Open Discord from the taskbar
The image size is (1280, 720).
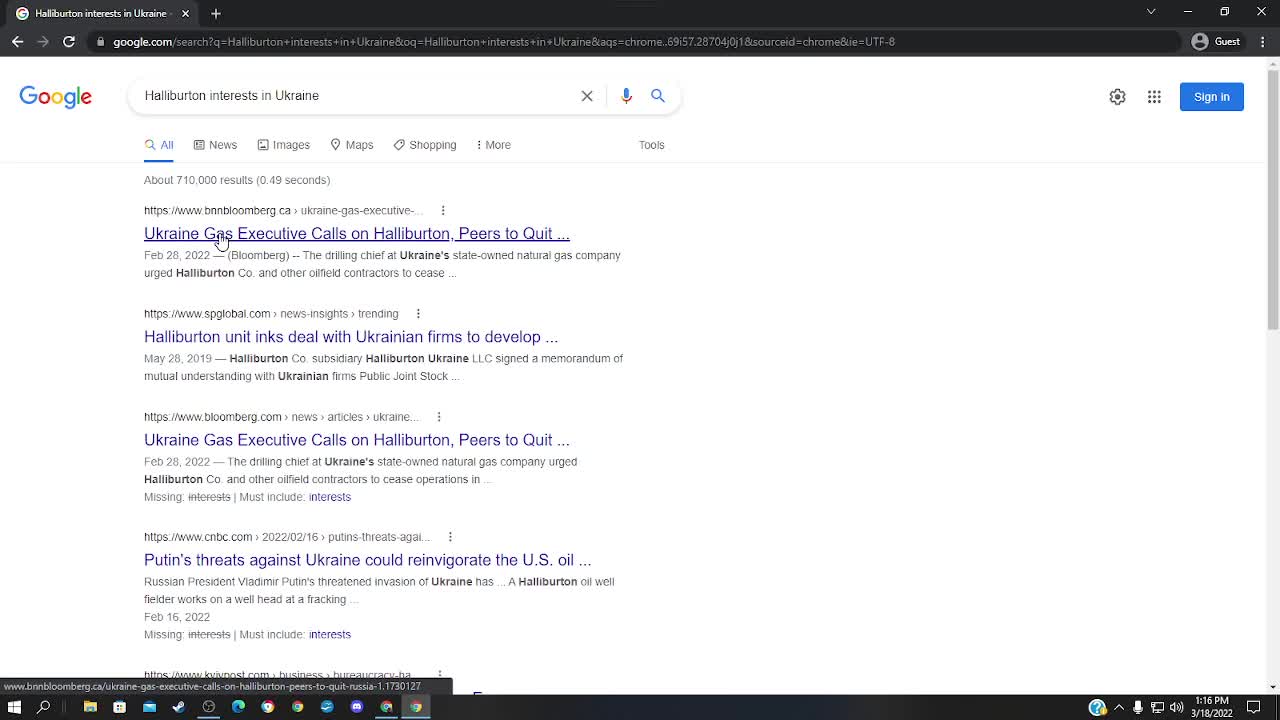[x=357, y=707]
